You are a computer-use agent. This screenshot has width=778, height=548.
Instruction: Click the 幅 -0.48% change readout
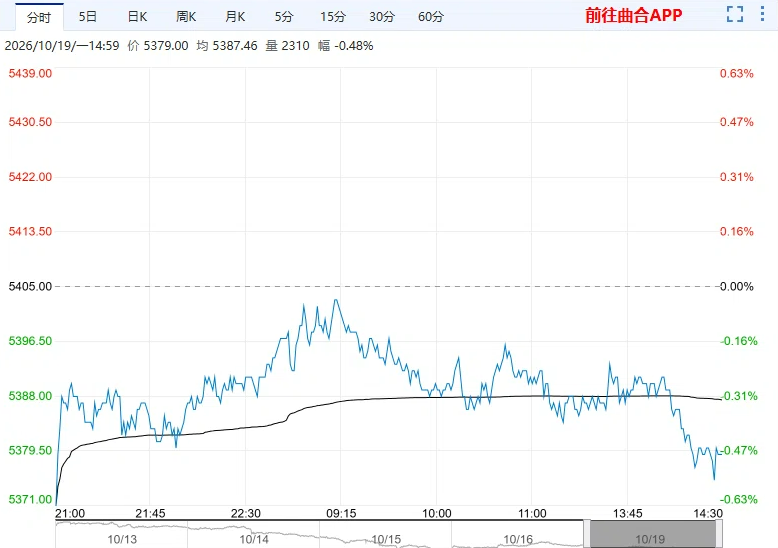[x=345, y=46]
